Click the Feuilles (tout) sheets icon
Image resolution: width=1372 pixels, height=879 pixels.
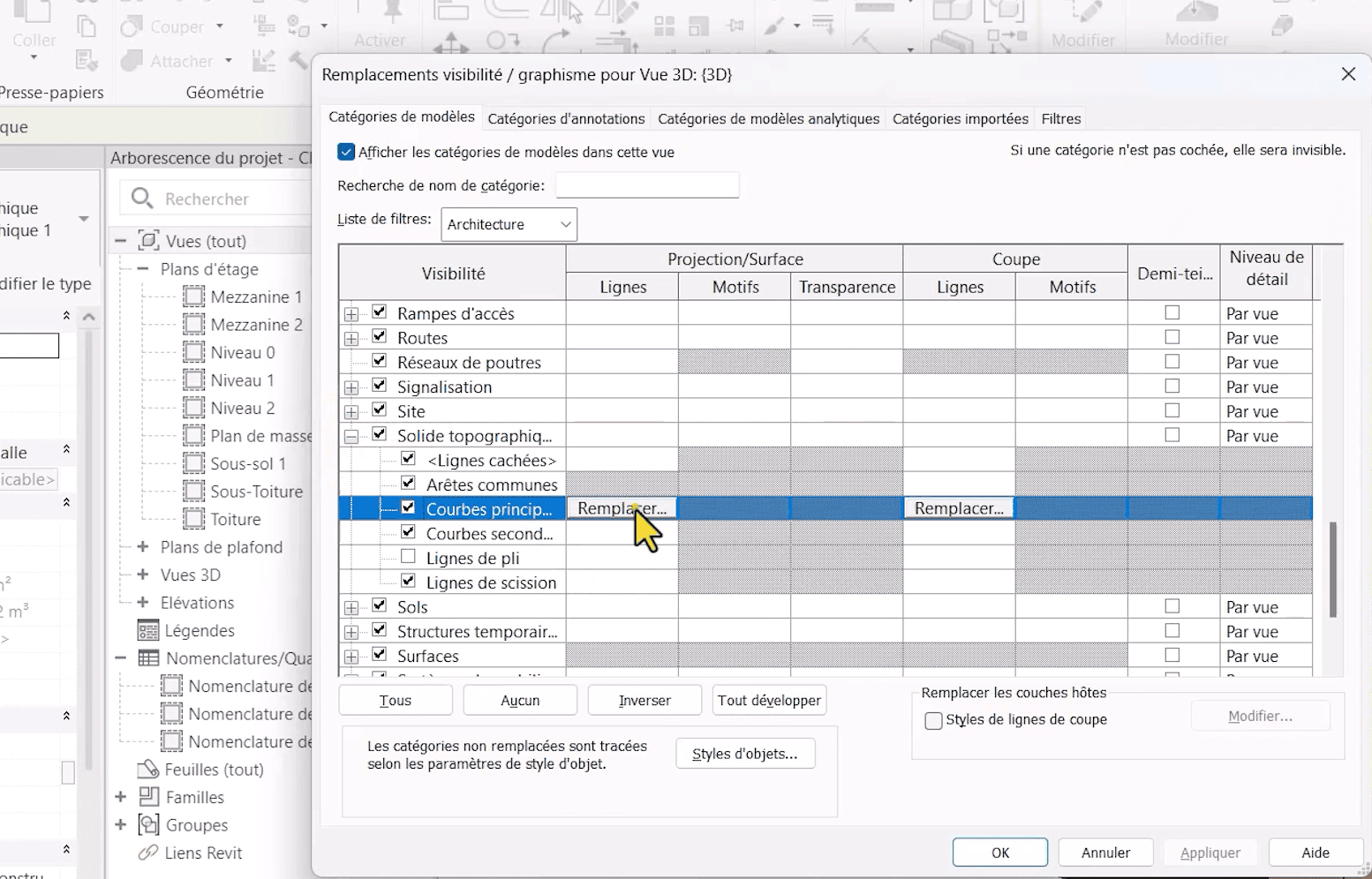[x=147, y=770]
